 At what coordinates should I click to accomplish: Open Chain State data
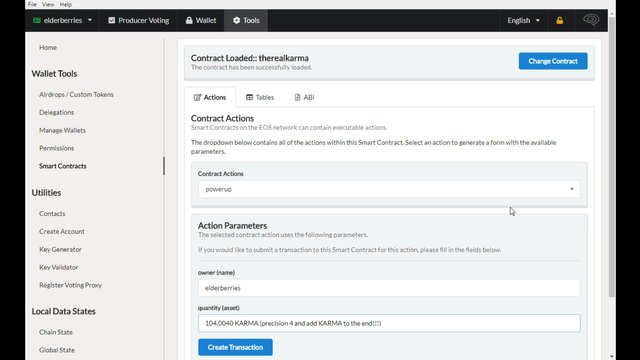pyautogui.click(x=56, y=332)
